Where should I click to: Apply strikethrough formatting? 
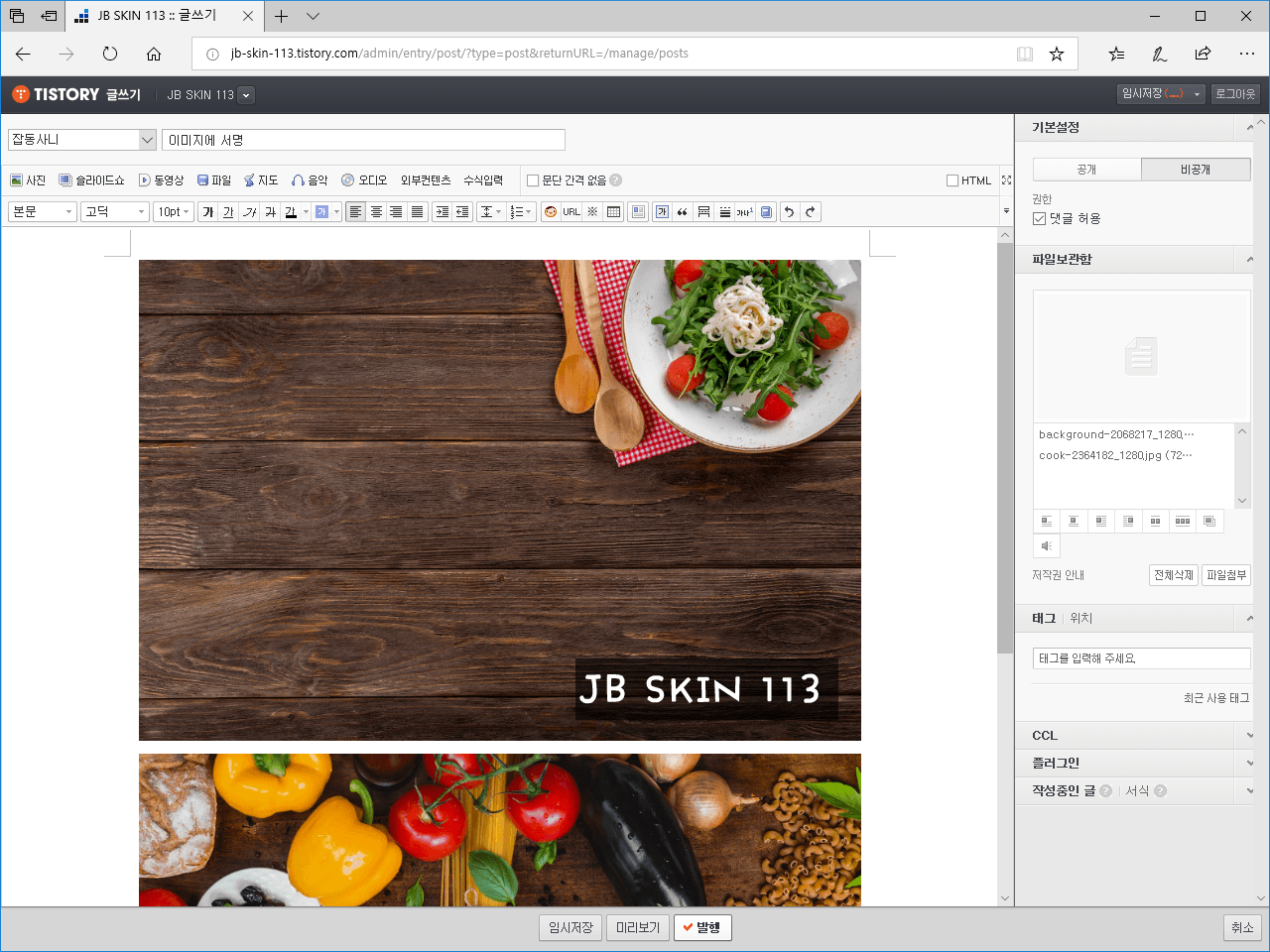(x=270, y=212)
